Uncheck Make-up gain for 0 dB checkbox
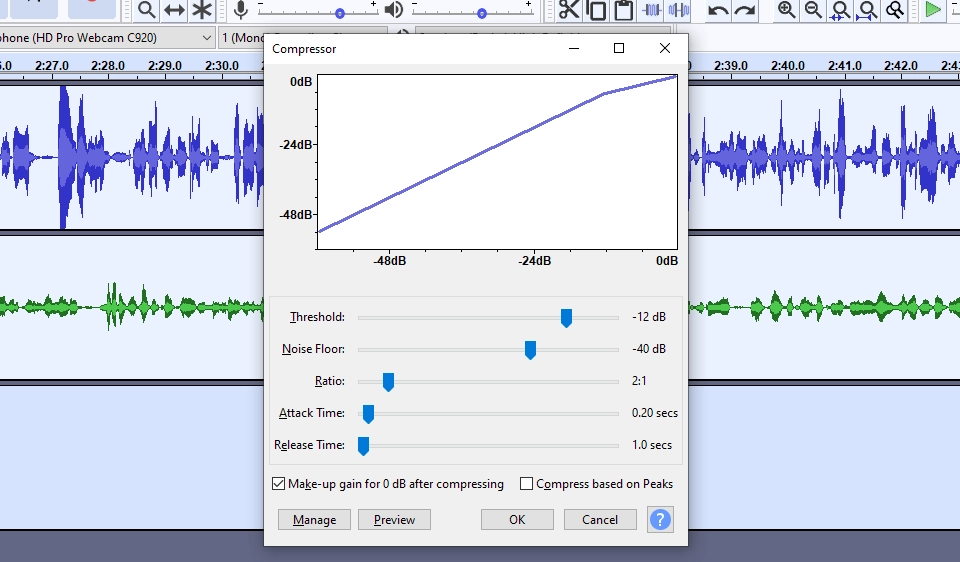 pos(279,484)
